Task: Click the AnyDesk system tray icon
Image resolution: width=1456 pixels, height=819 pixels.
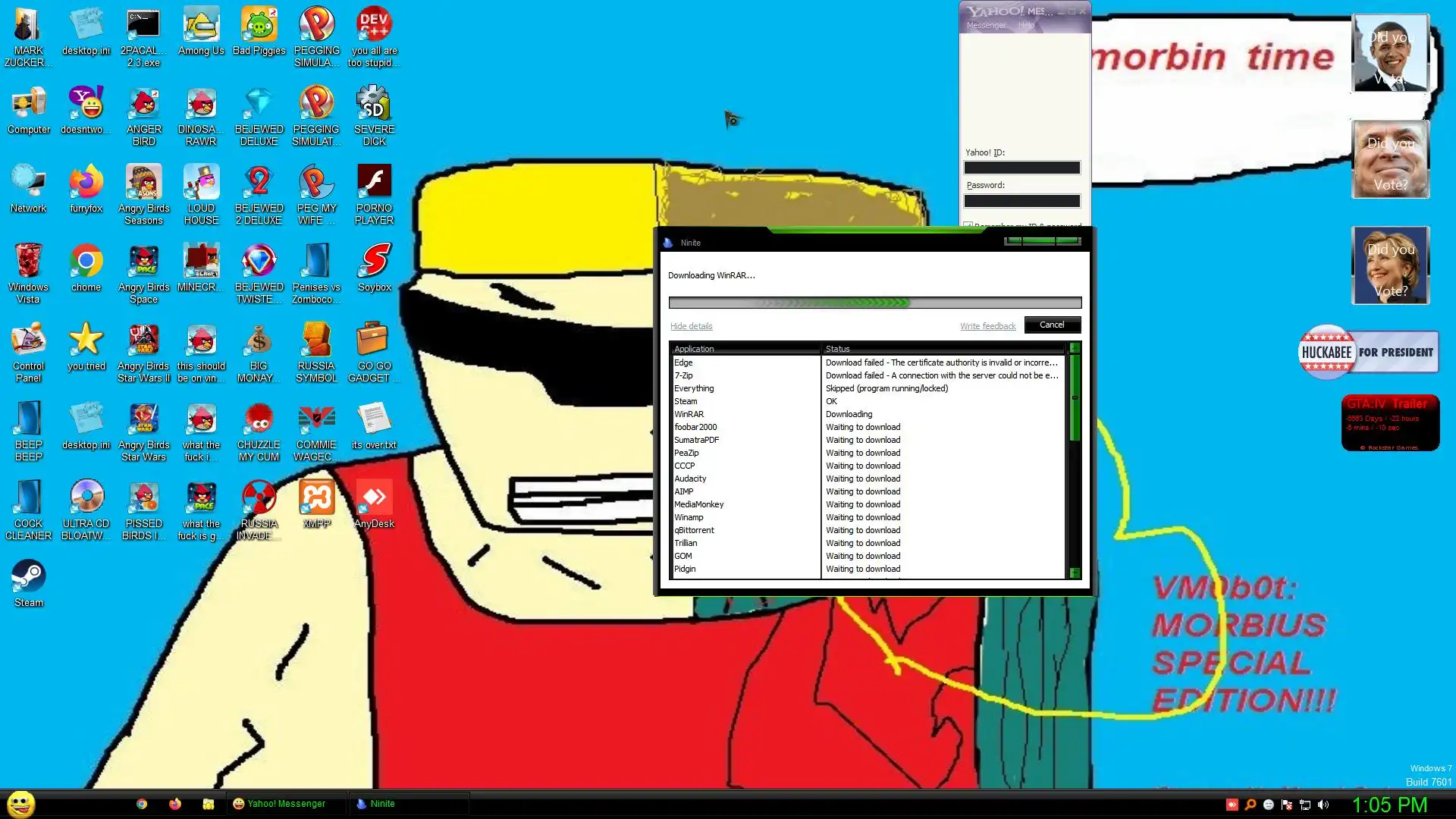Action: [1232, 805]
